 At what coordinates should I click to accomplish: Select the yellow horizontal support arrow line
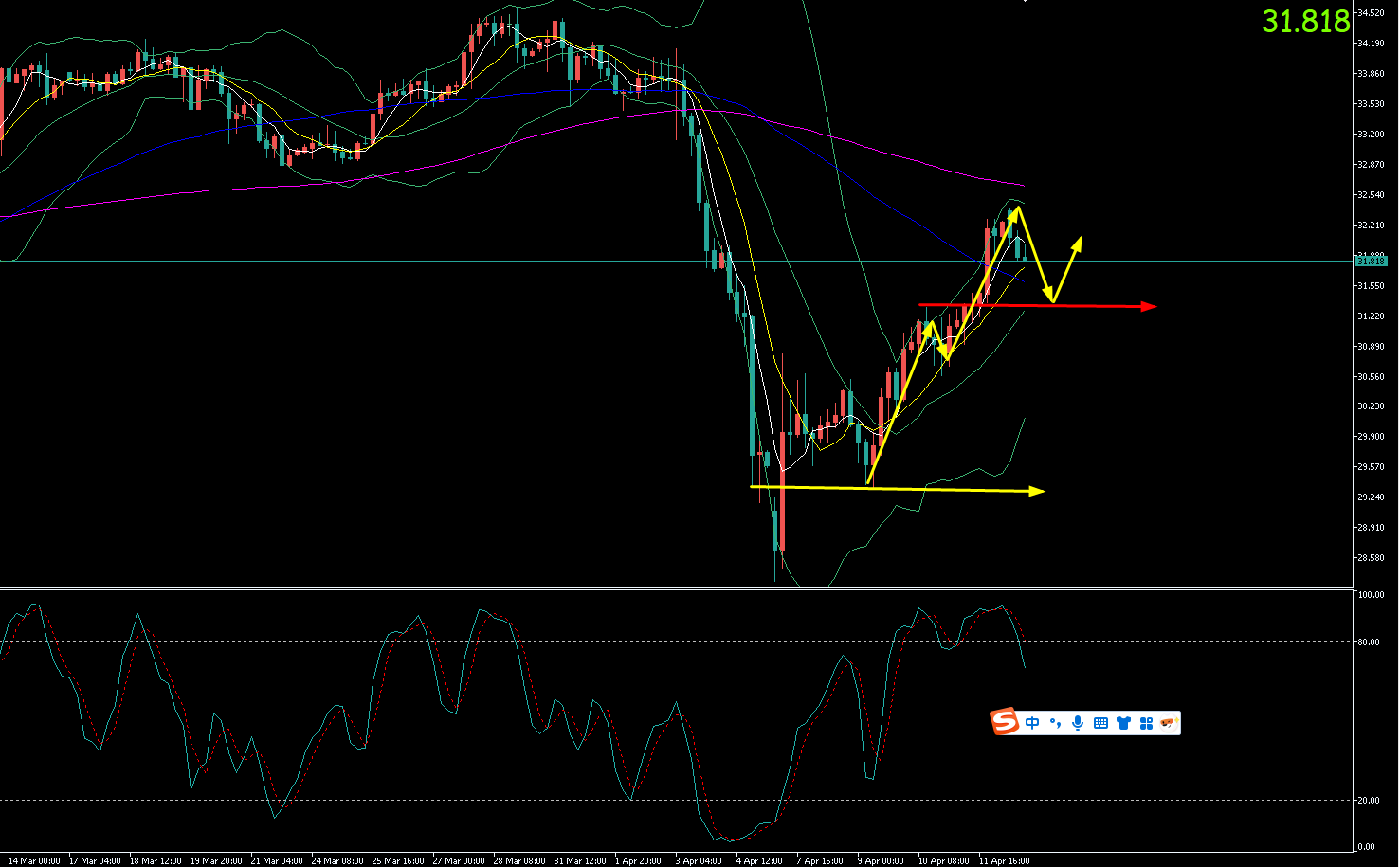pyautogui.click(x=900, y=489)
